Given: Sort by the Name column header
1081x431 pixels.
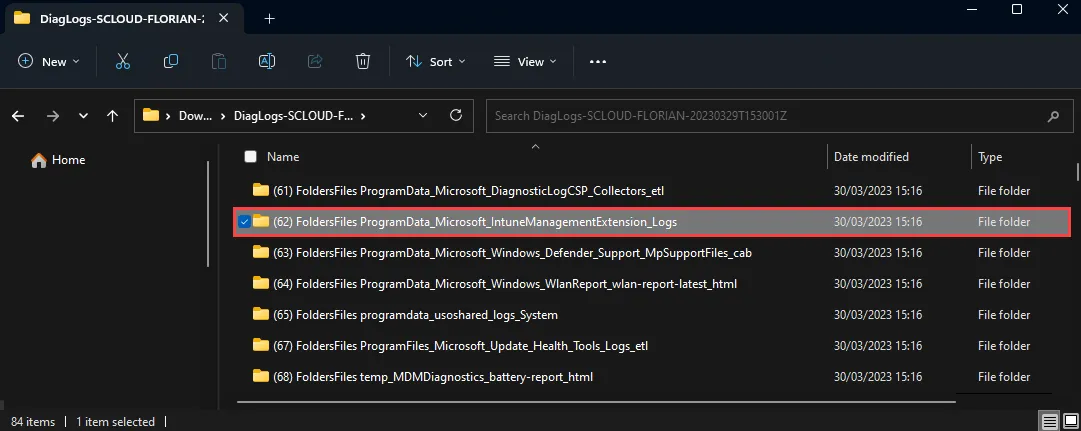Looking at the screenshot, I should click(283, 157).
